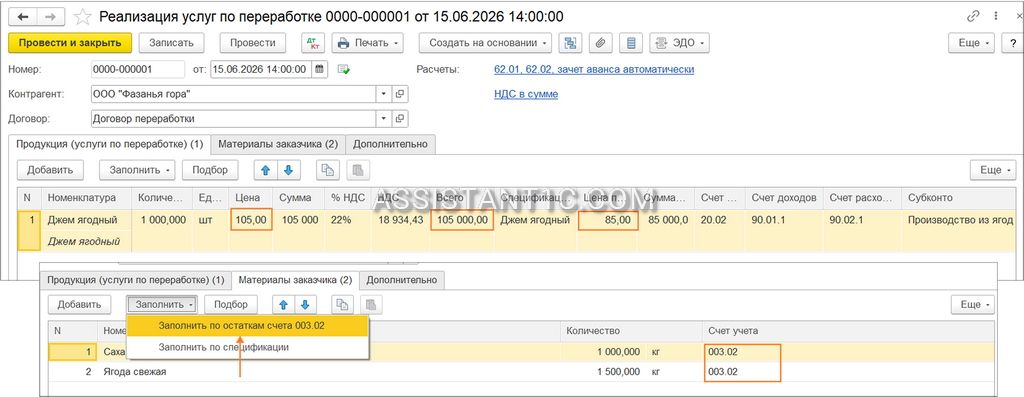This screenshot has width=1024, height=397.
Task: Select % НДС cell 22%
Action: [349, 220]
